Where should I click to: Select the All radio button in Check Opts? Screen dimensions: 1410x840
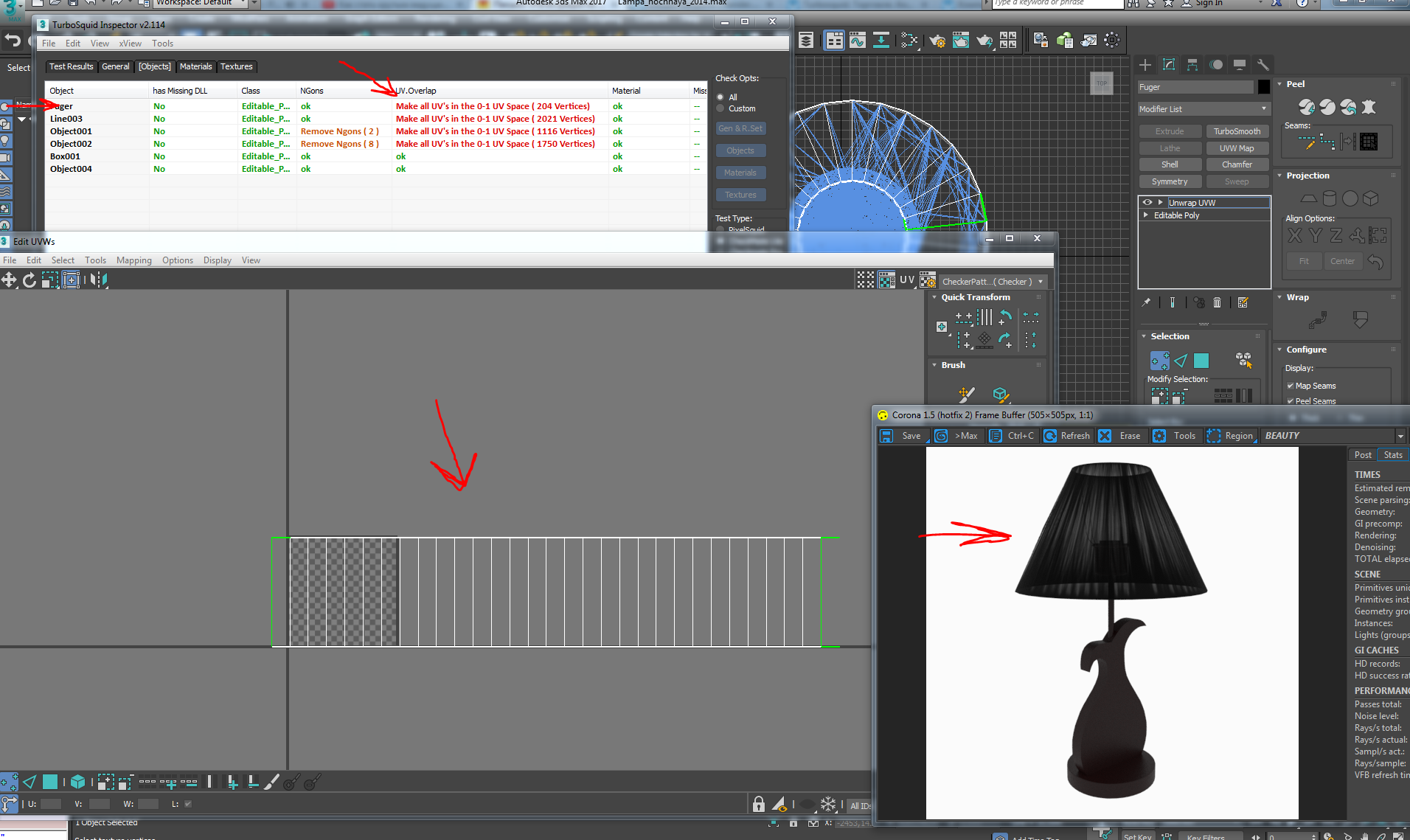tap(720, 97)
